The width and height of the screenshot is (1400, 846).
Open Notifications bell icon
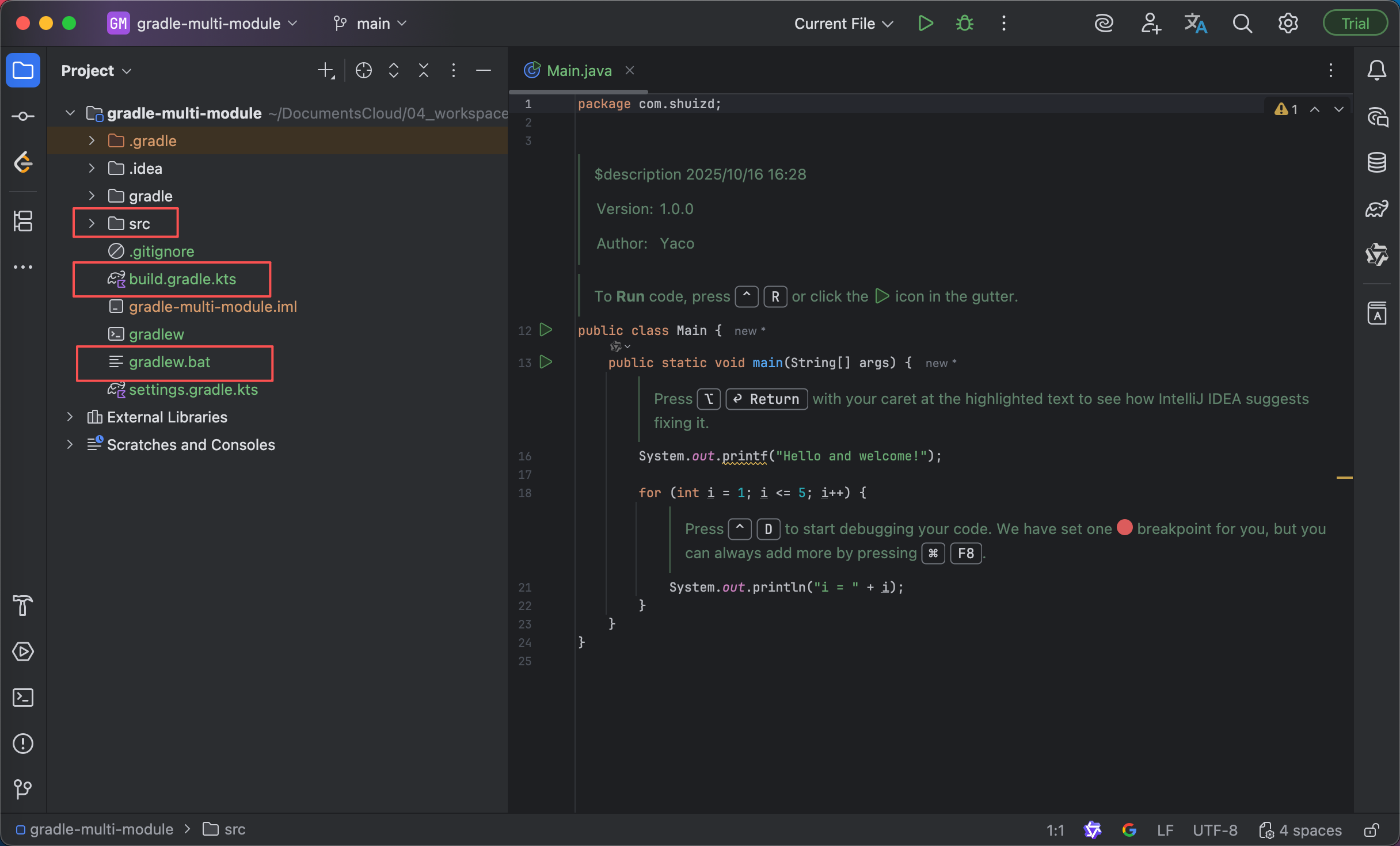coord(1376,70)
